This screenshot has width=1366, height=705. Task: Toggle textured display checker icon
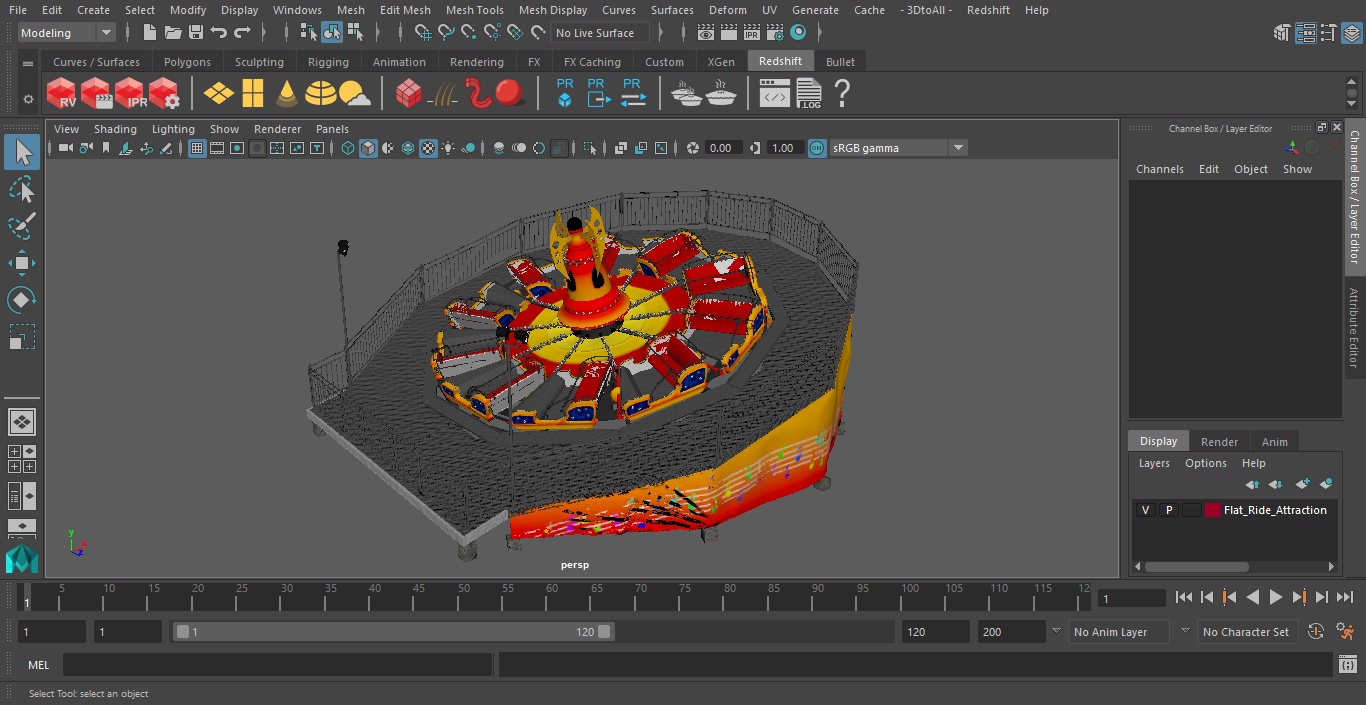coord(428,148)
